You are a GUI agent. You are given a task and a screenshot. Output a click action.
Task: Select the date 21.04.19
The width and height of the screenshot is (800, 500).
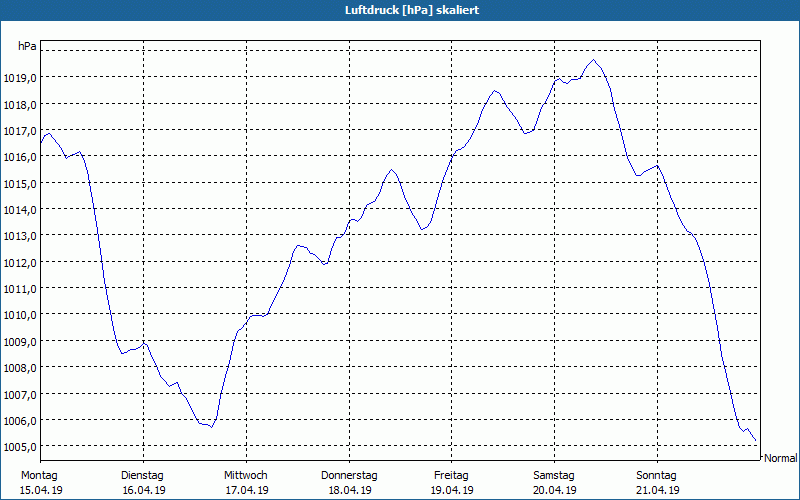(658, 490)
